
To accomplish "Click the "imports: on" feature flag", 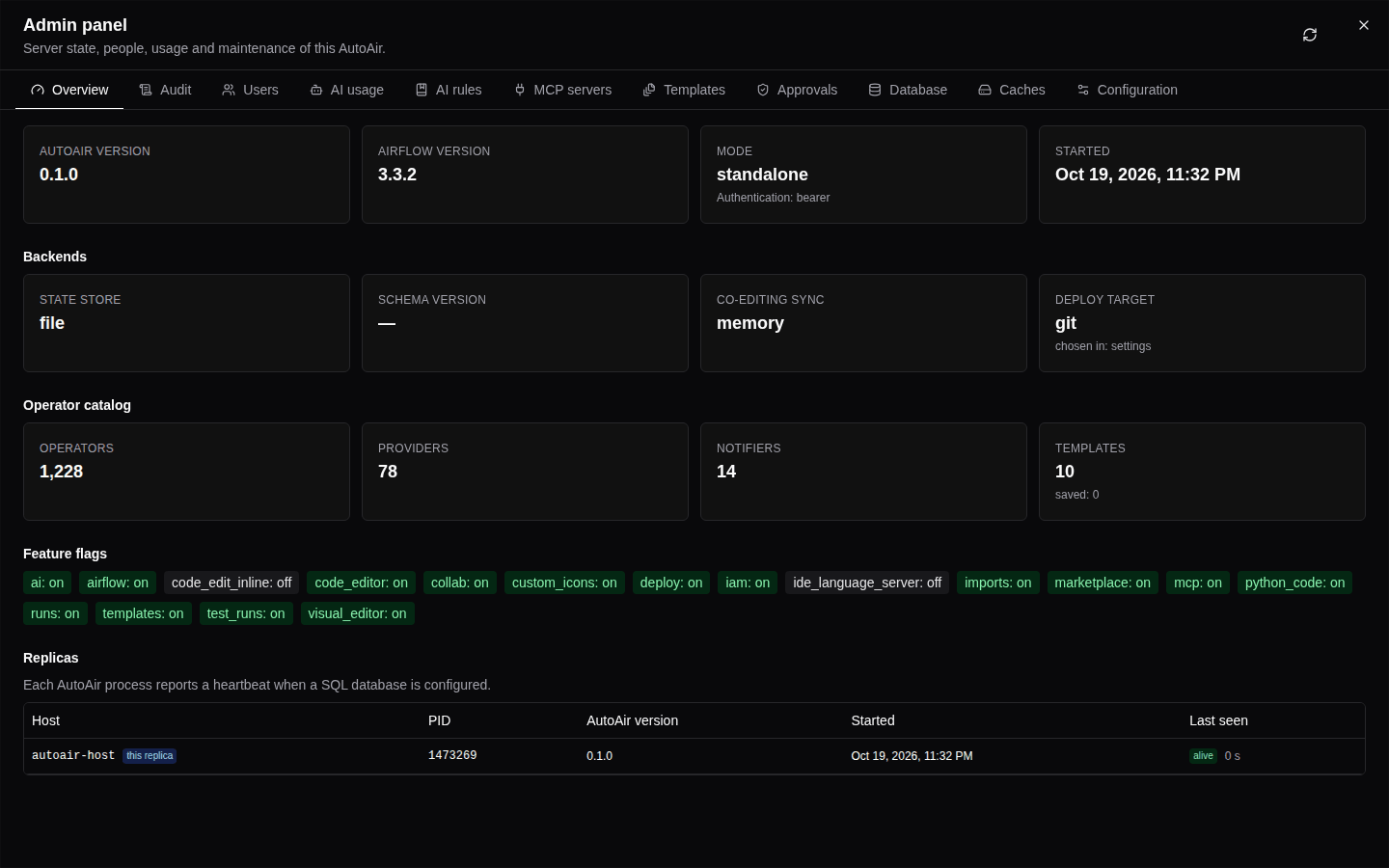I will click(998, 583).
